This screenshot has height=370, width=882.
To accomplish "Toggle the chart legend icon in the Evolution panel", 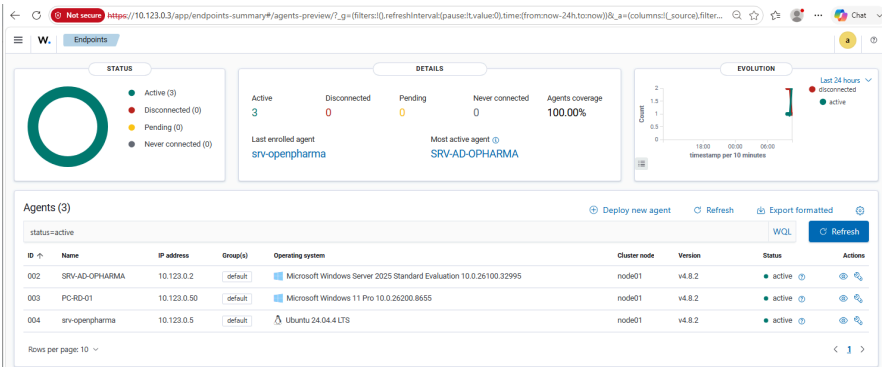I will 642,164.
